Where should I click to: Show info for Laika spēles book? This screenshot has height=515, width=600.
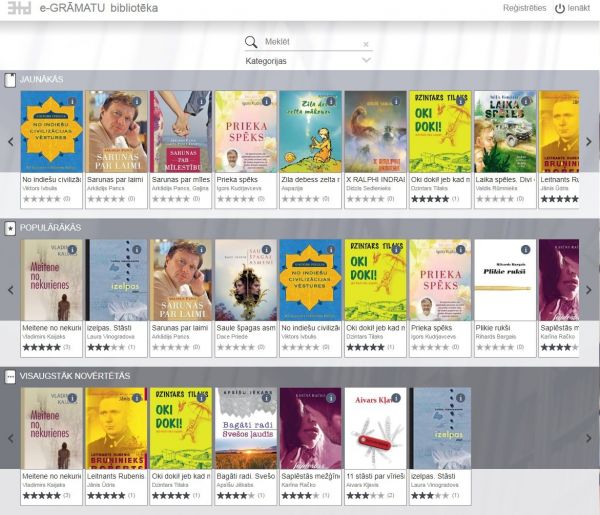point(526,101)
